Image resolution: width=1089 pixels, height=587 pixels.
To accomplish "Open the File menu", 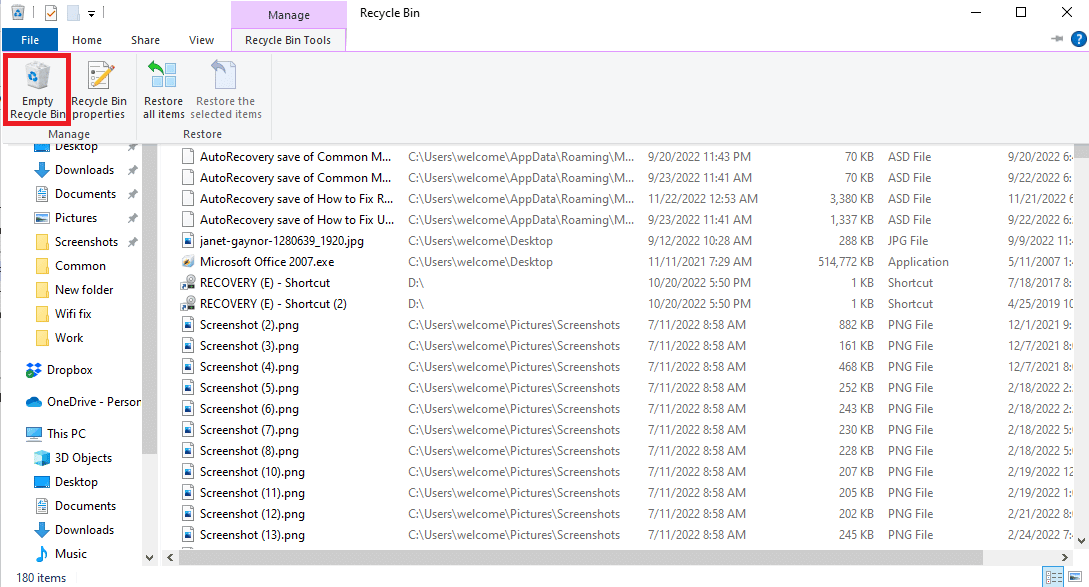I will (30, 40).
